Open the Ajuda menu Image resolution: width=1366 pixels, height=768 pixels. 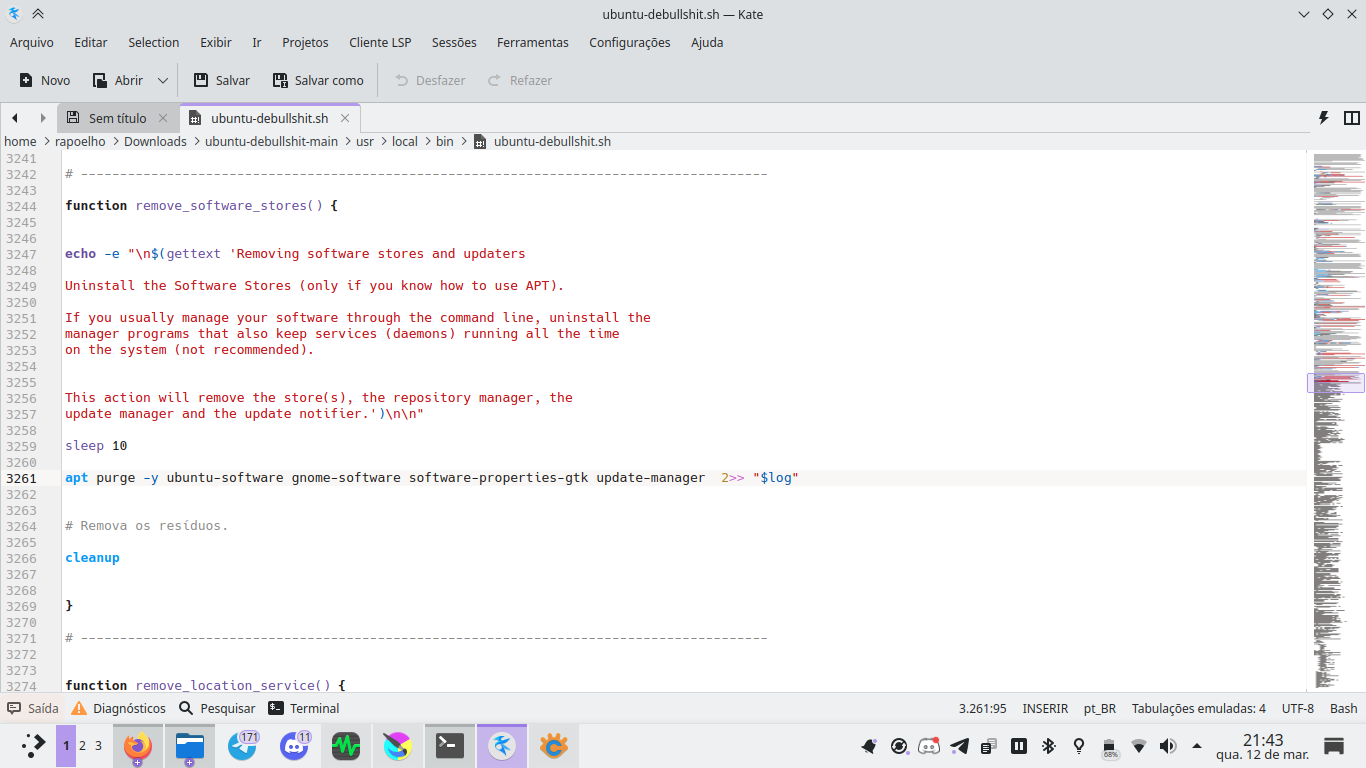pos(707,42)
